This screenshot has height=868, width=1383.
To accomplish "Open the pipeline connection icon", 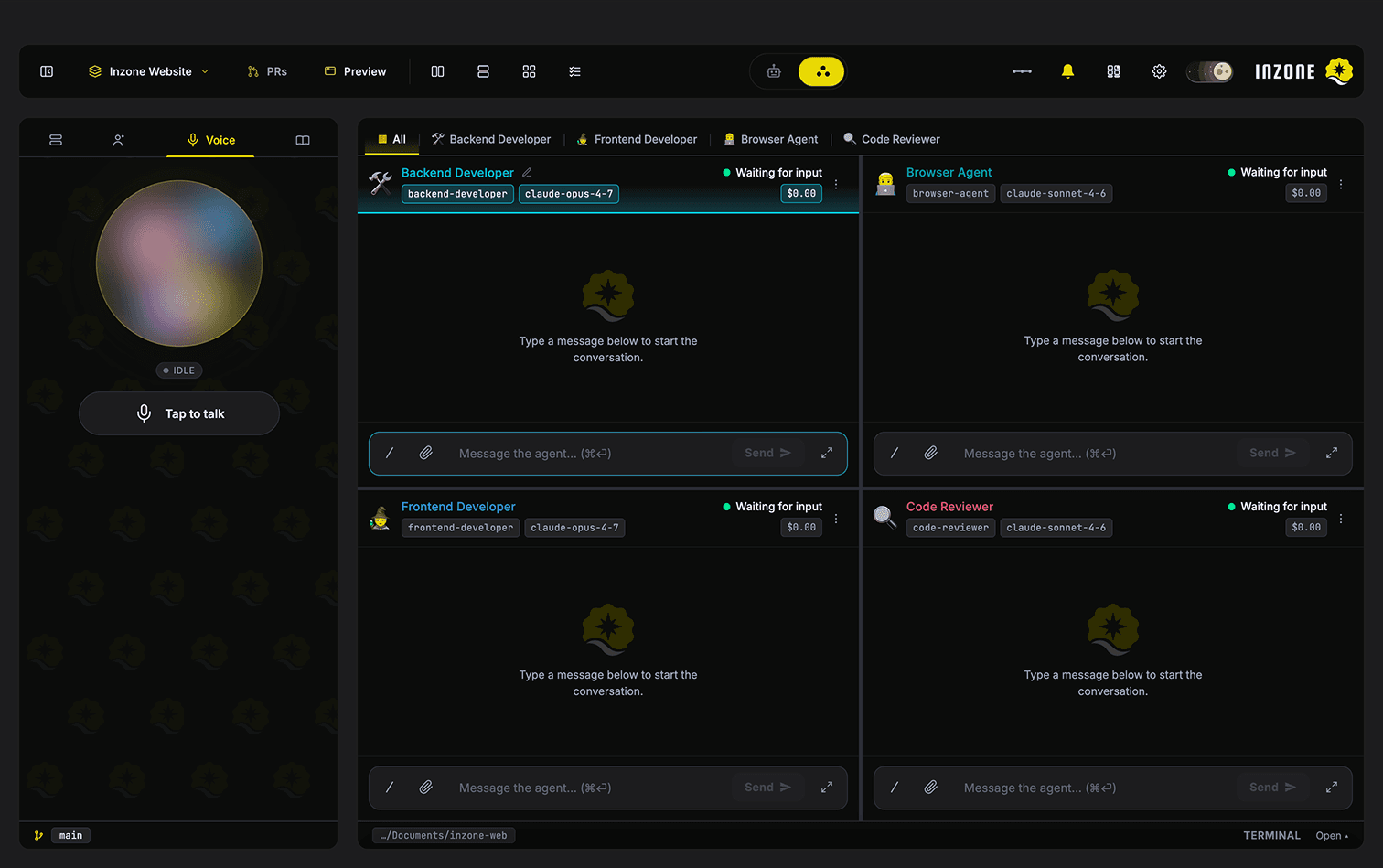I will (1022, 71).
